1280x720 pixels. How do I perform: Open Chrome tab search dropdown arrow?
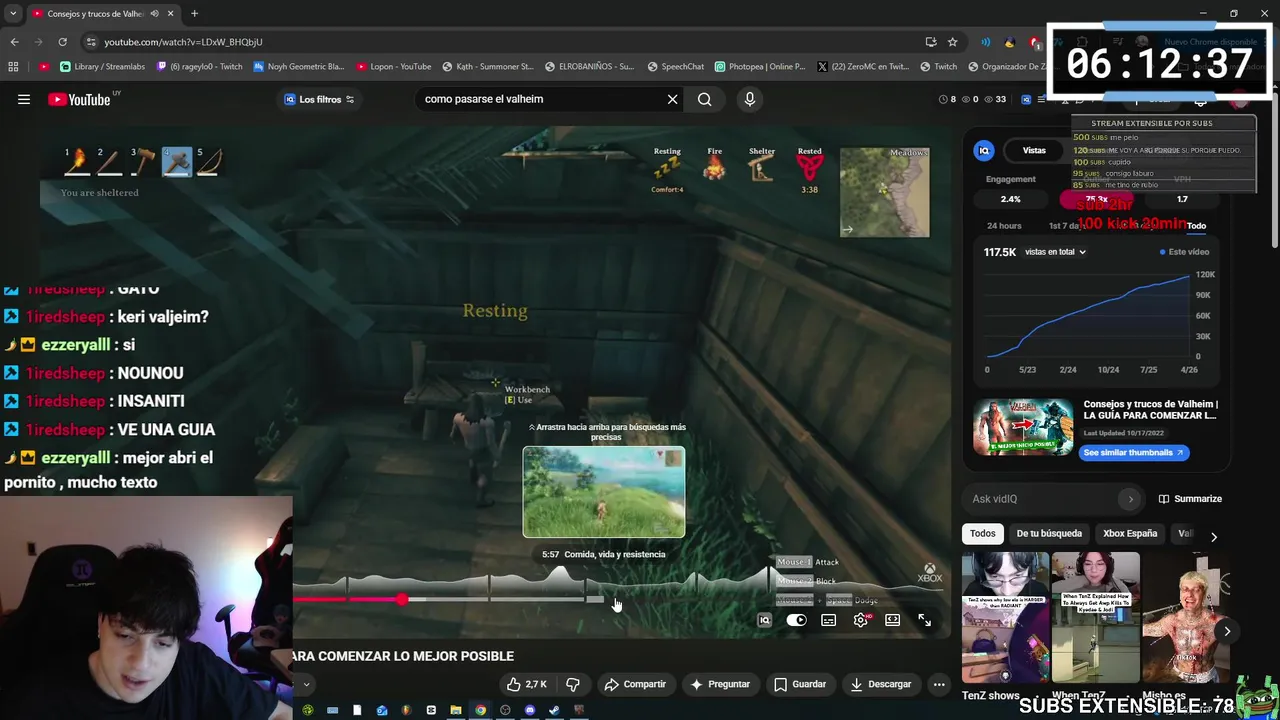12,14
